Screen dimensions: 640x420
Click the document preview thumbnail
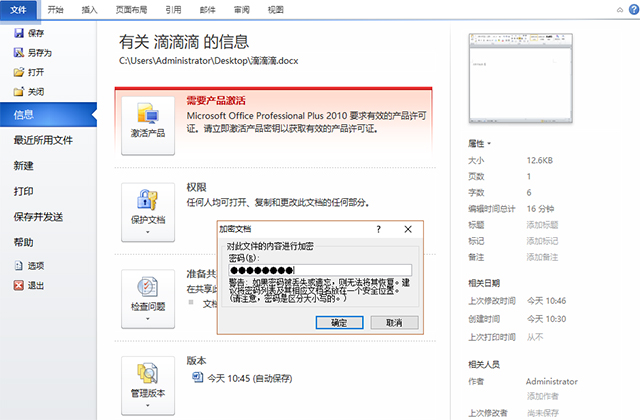tap(520, 78)
